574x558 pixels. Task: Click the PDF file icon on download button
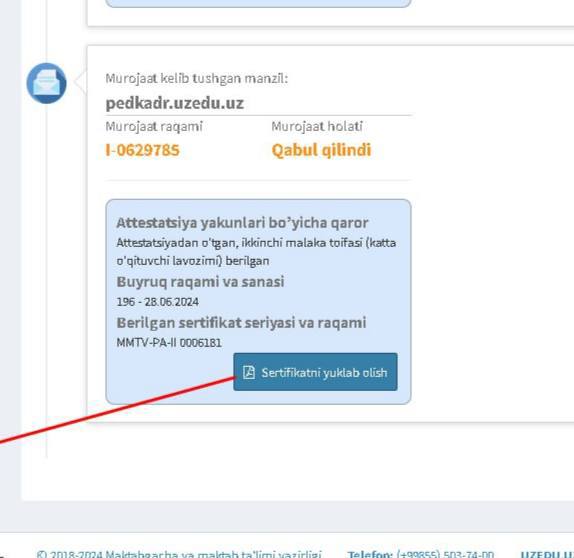click(249, 372)
